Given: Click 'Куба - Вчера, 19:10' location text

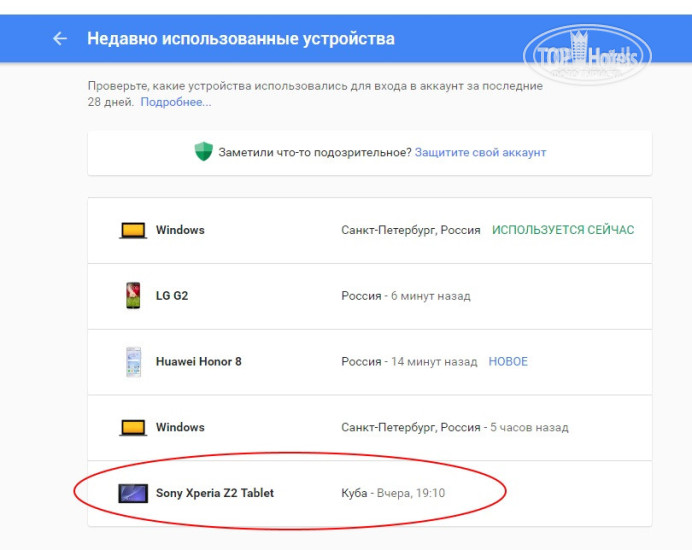Looking at the screenshot, I should click(x=393, y=493).
